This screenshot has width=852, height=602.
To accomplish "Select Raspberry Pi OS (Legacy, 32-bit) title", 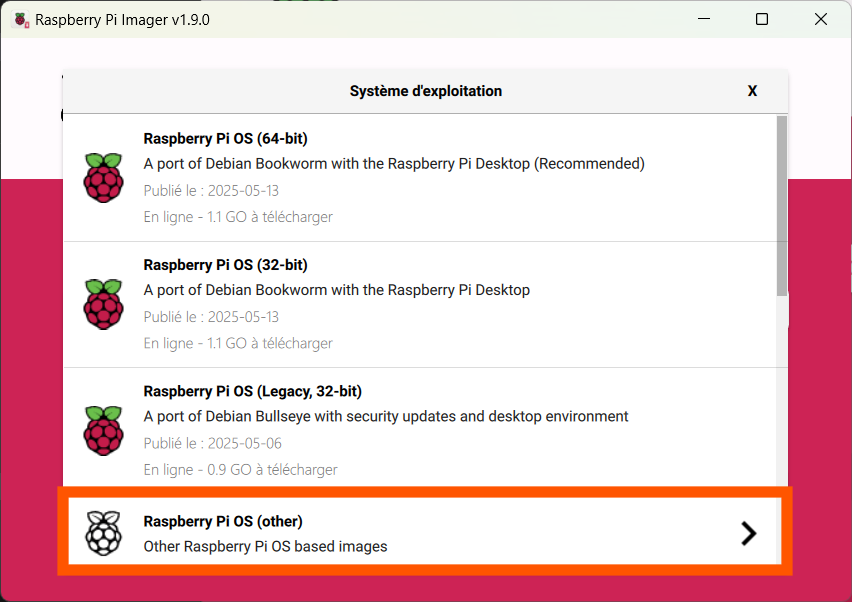I will point(253,391).
